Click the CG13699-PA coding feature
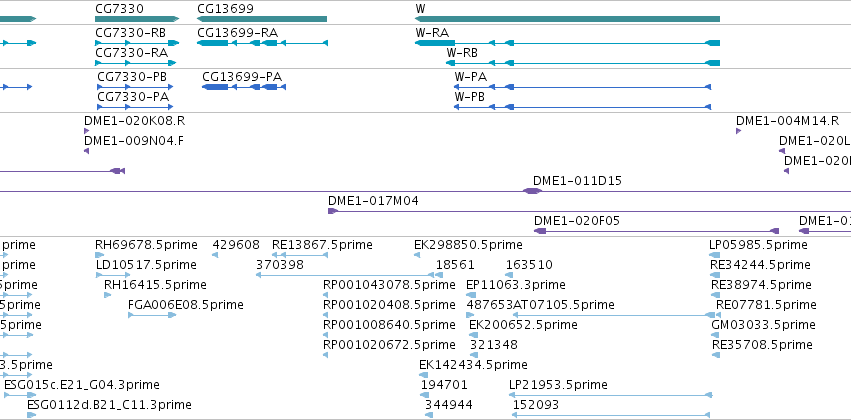This screenshot has width=851, height=420. click(x=244, y=87)
